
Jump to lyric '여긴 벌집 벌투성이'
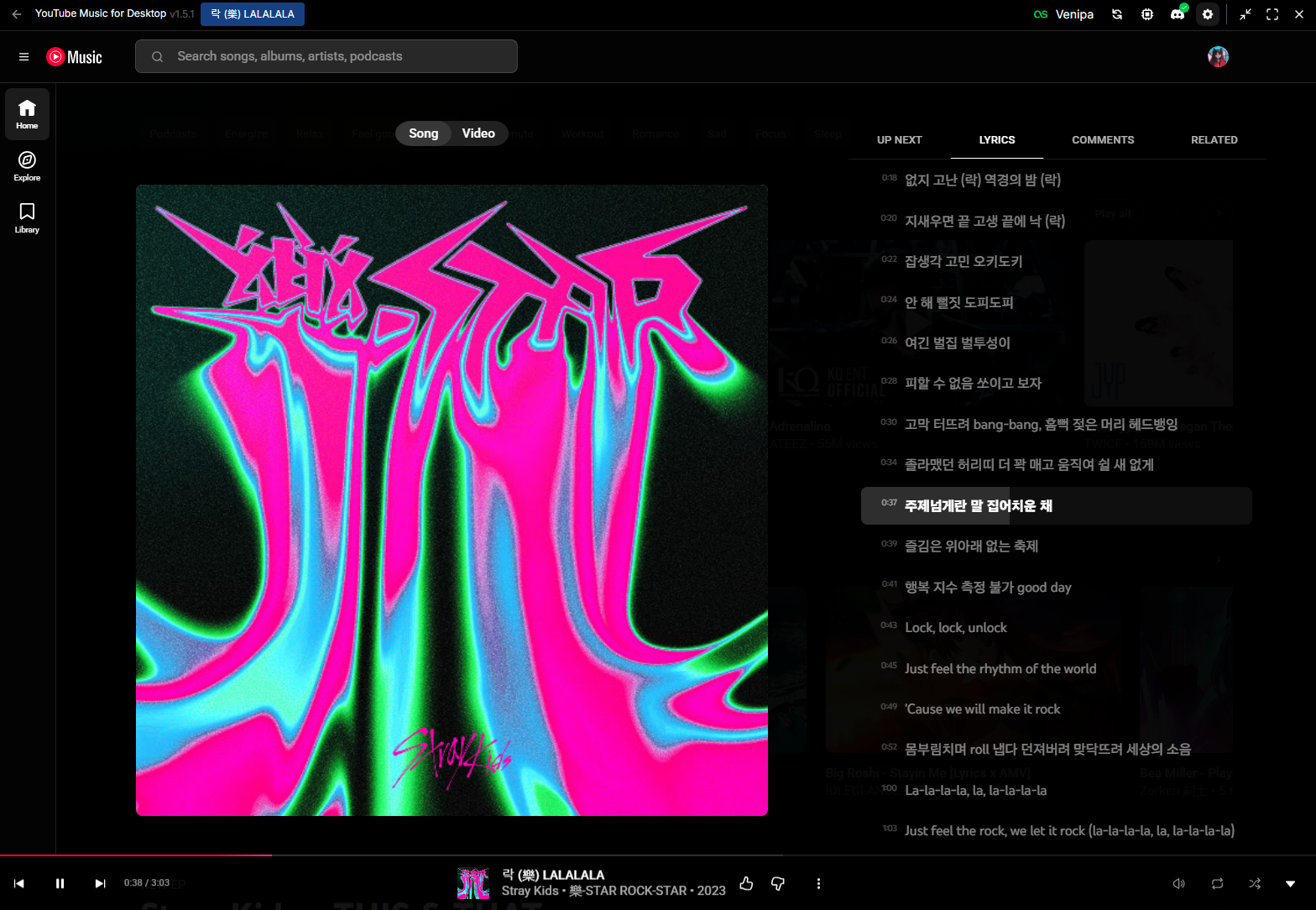(1057, 343)
